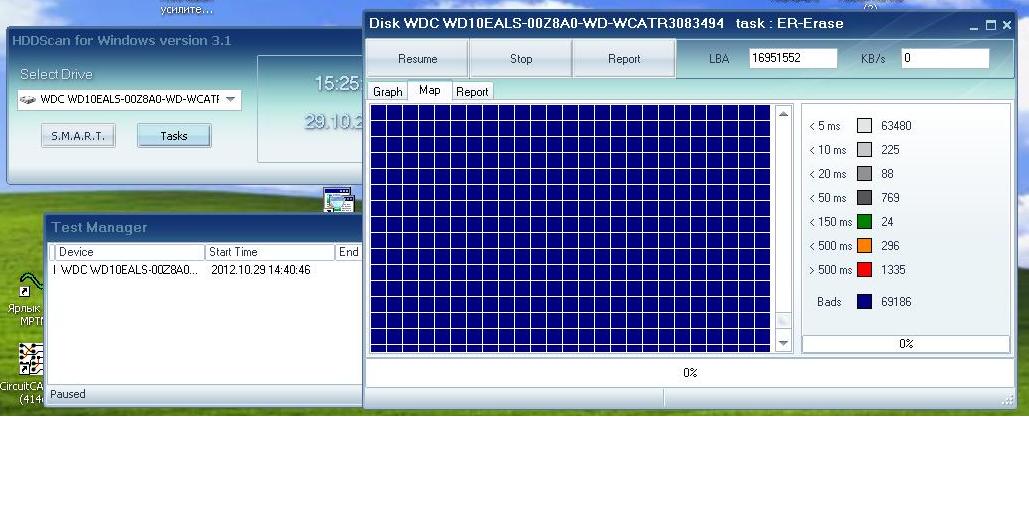Screen dimensions: 1029x525
Task: Click the Report toolbar button
Action: [x=624, y=58]
